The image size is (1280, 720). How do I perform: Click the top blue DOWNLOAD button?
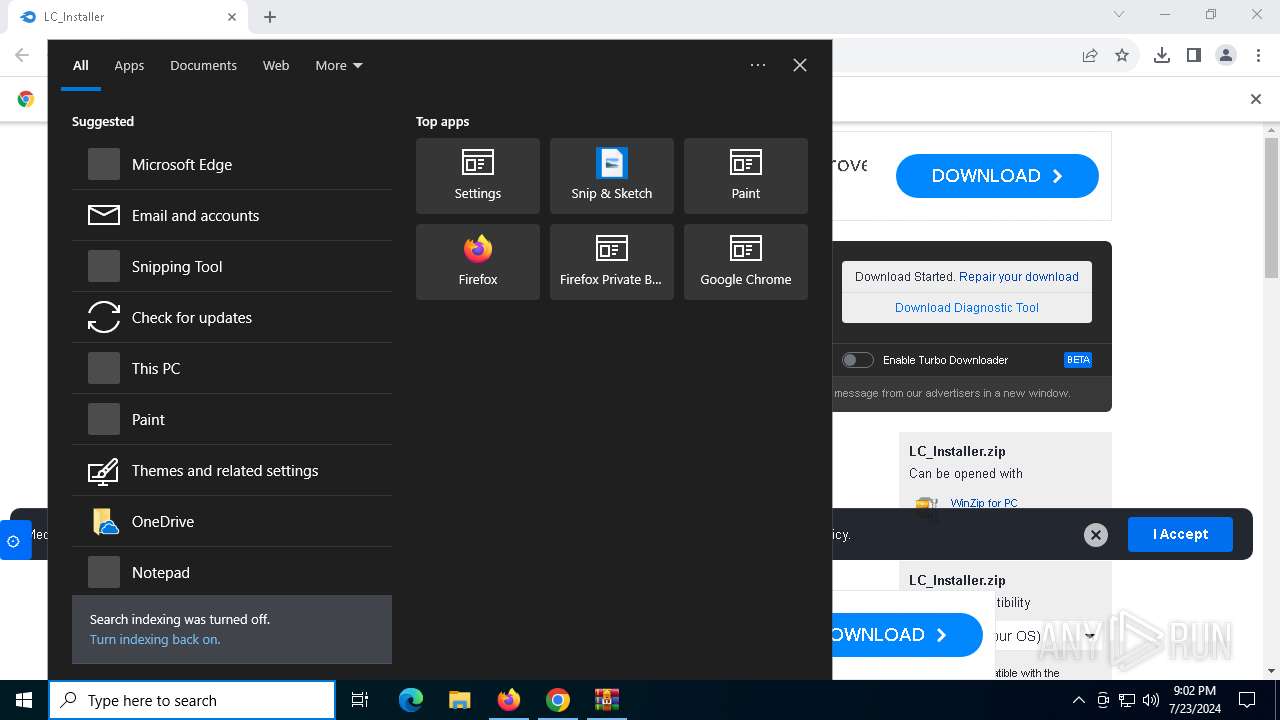point(997,176)
